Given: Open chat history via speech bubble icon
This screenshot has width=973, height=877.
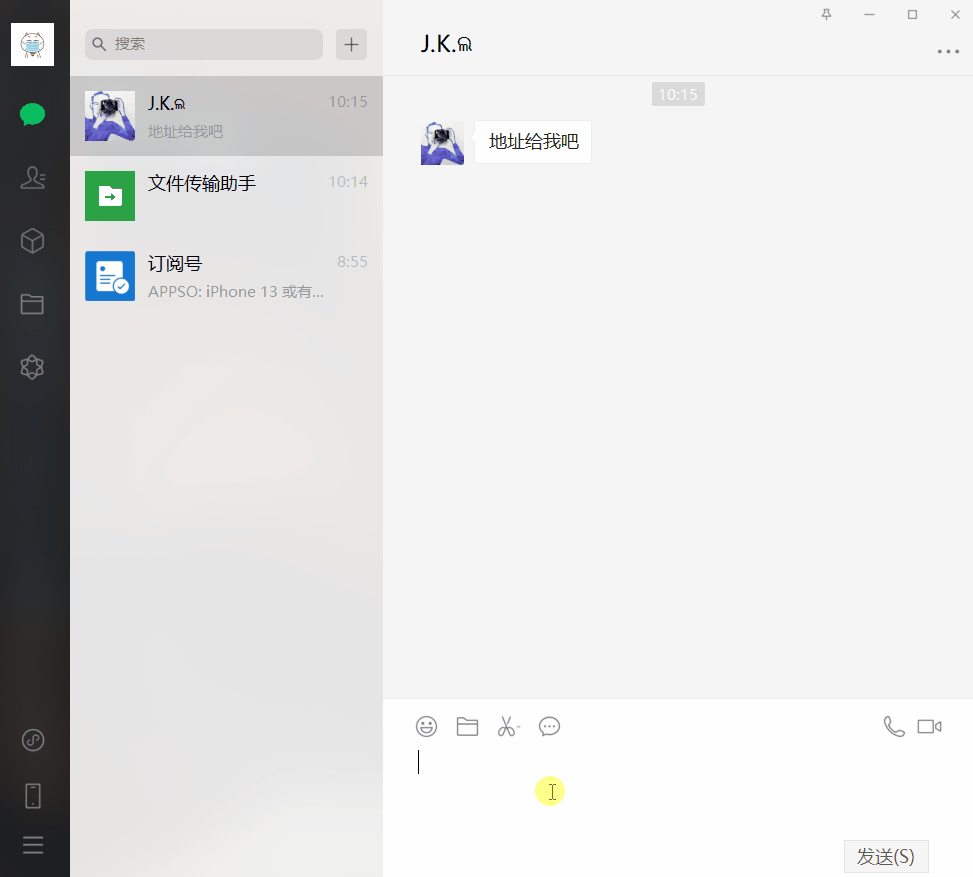Looking at the screenshot, I should tap(549, 726).
